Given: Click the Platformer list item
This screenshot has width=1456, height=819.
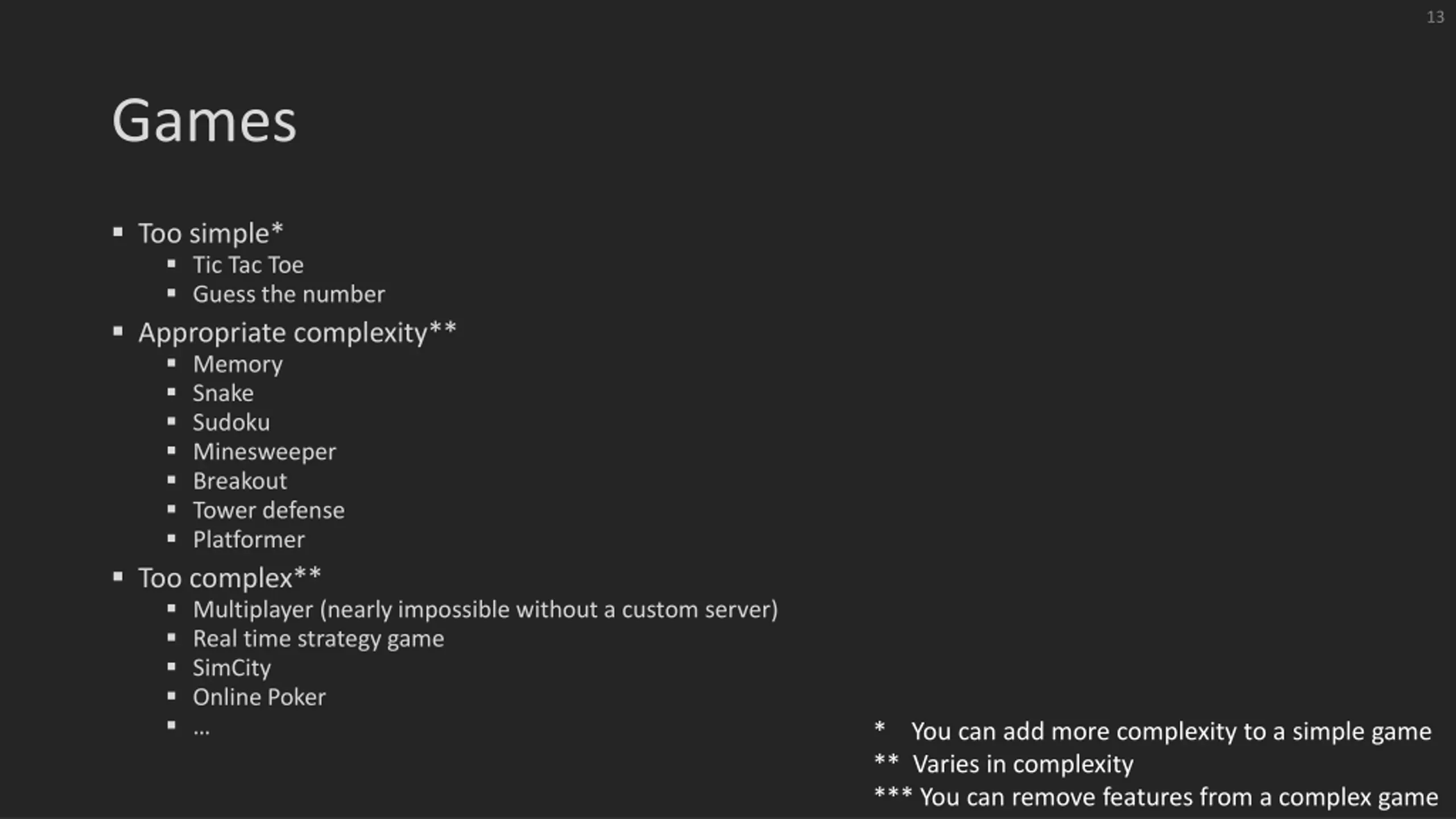Looking at the screenshot, I should pos(249,540).
